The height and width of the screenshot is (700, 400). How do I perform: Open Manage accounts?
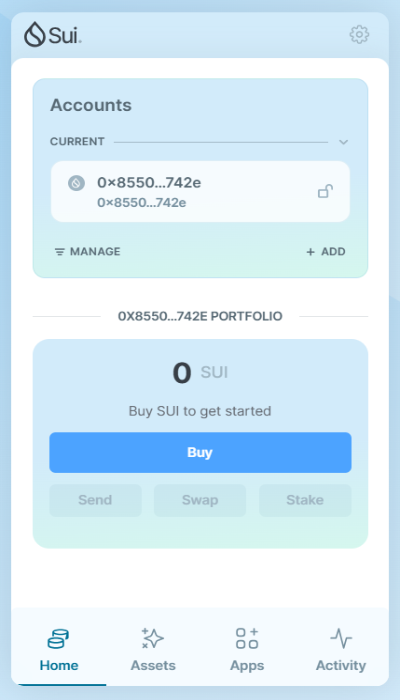tap(88, 252)
